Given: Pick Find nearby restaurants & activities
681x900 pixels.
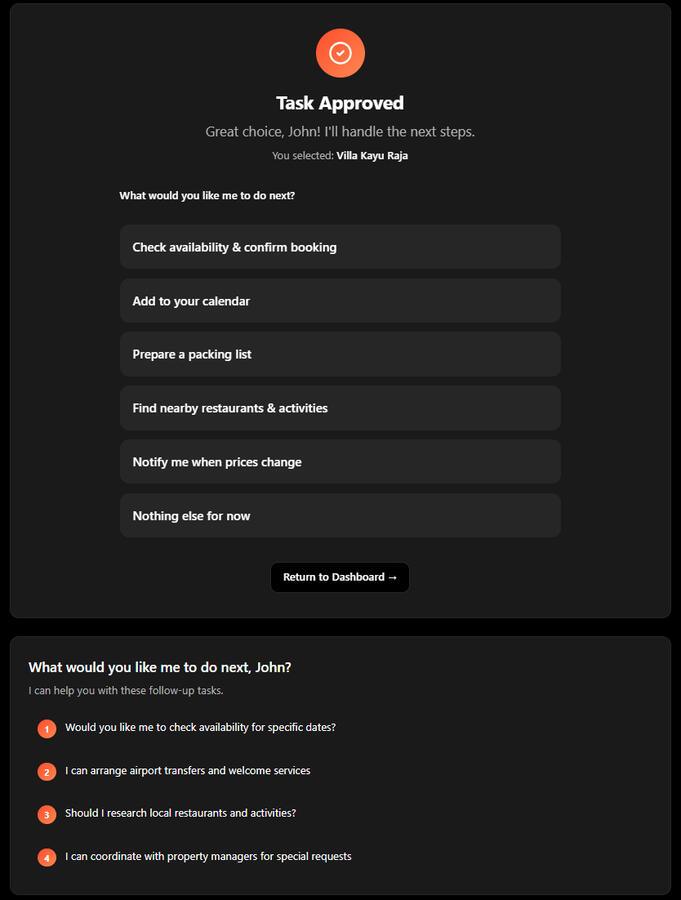Looking at the screenshot, I should (340, 408).
